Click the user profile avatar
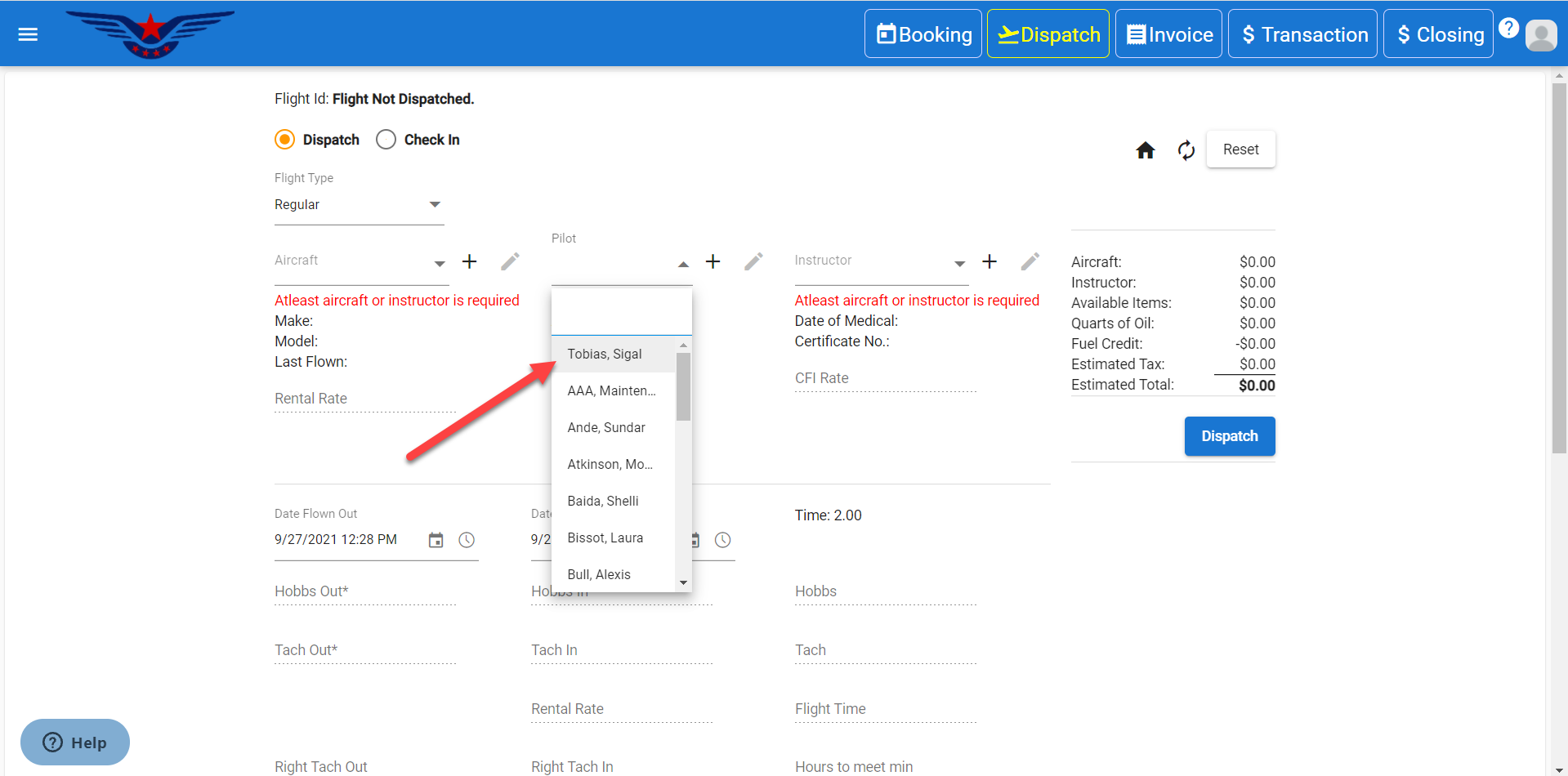The image size is (1568, 776). point(1540,35)
